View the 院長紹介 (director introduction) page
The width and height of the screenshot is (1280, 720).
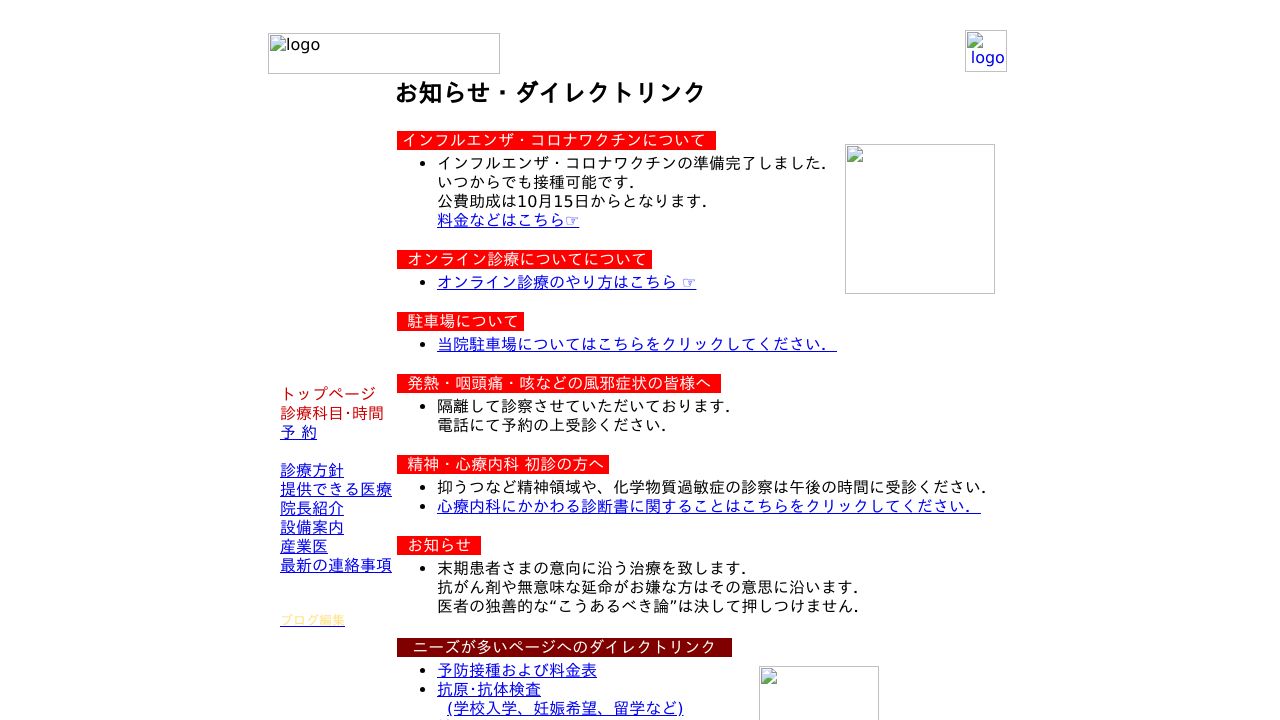312,508
